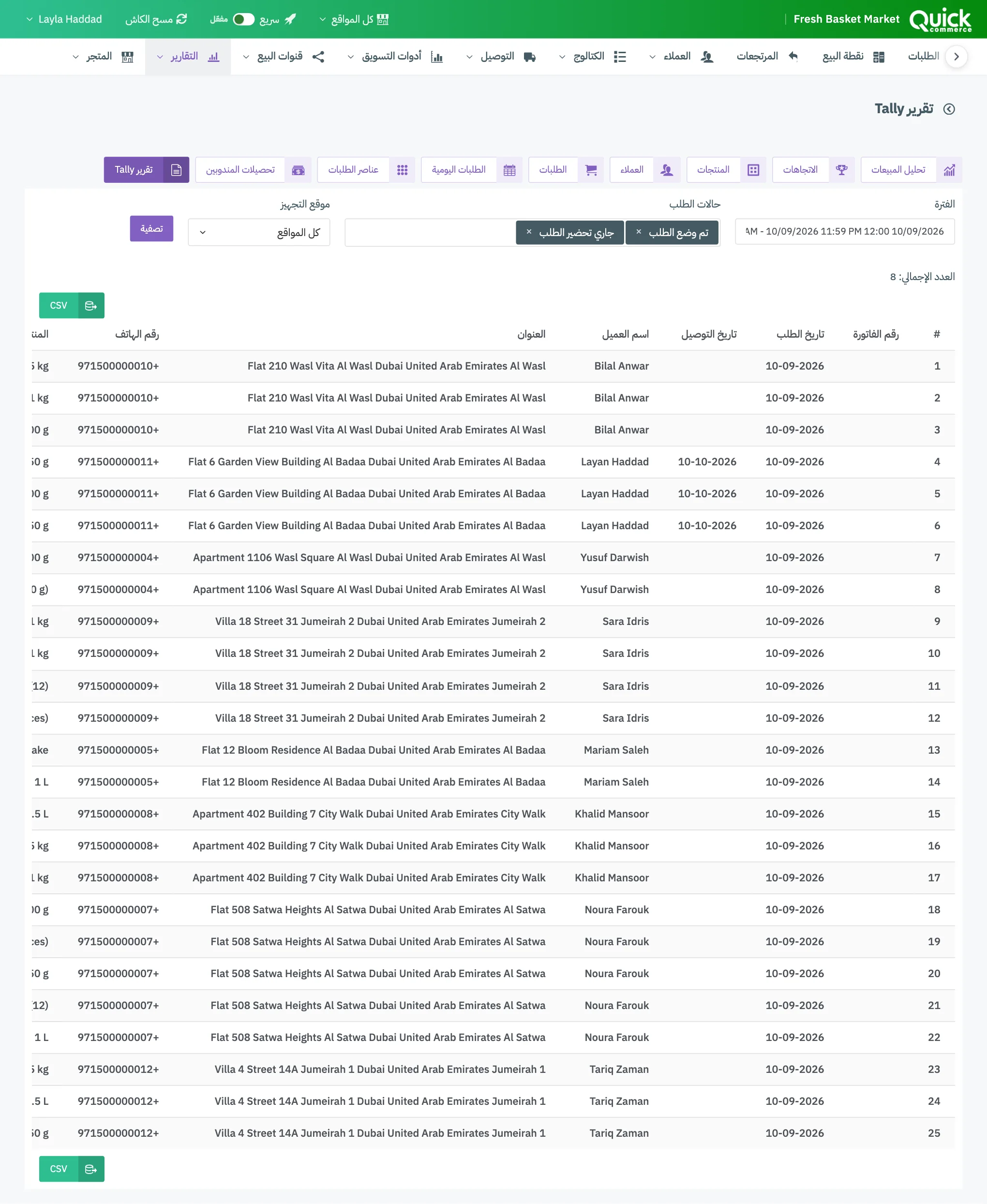
Task: Click the daily orders calendar icon
Action: click(509, 170)
